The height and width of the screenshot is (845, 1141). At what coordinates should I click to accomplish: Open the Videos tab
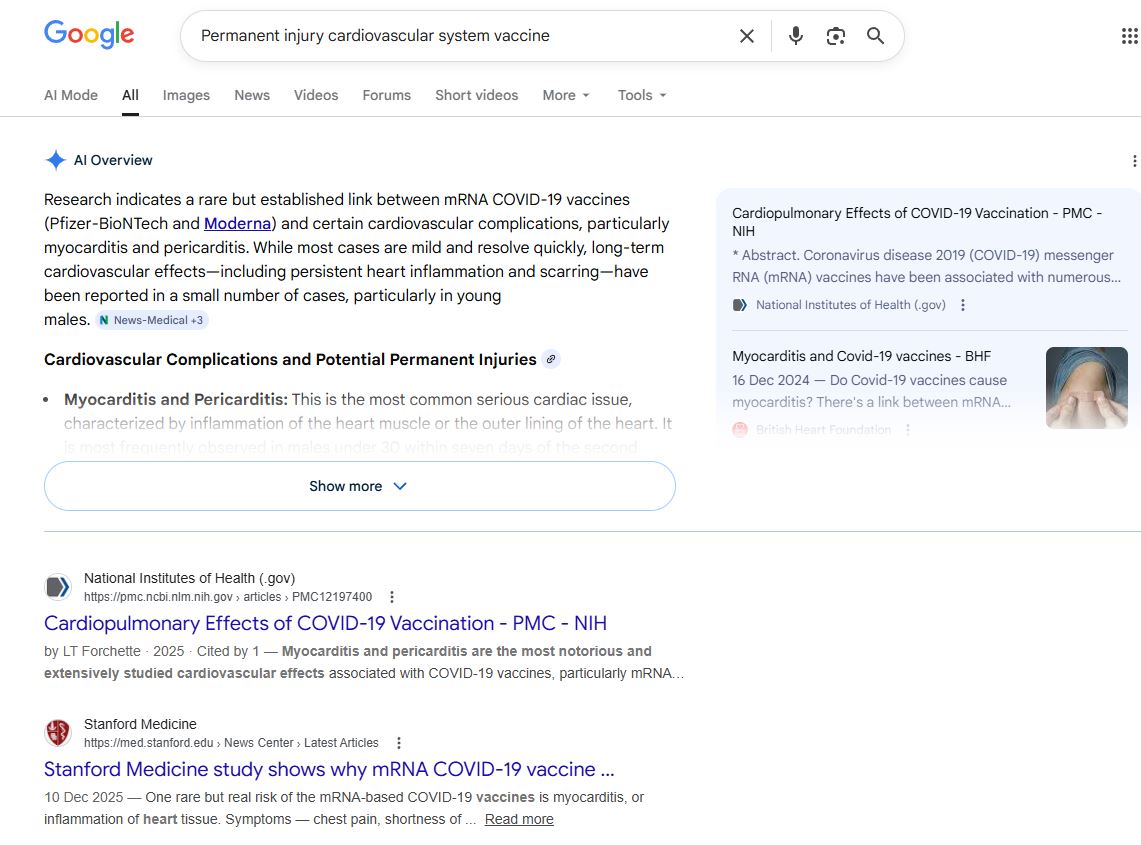pos(316,95)
